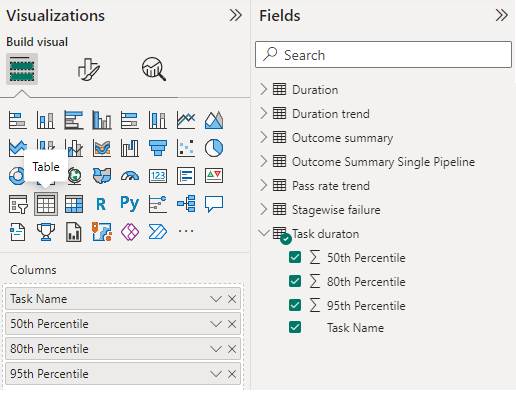This screenshot has width=516, height=393.
Task: Remove 80th Percentile from Columns
Action: (x=232, y=349)
